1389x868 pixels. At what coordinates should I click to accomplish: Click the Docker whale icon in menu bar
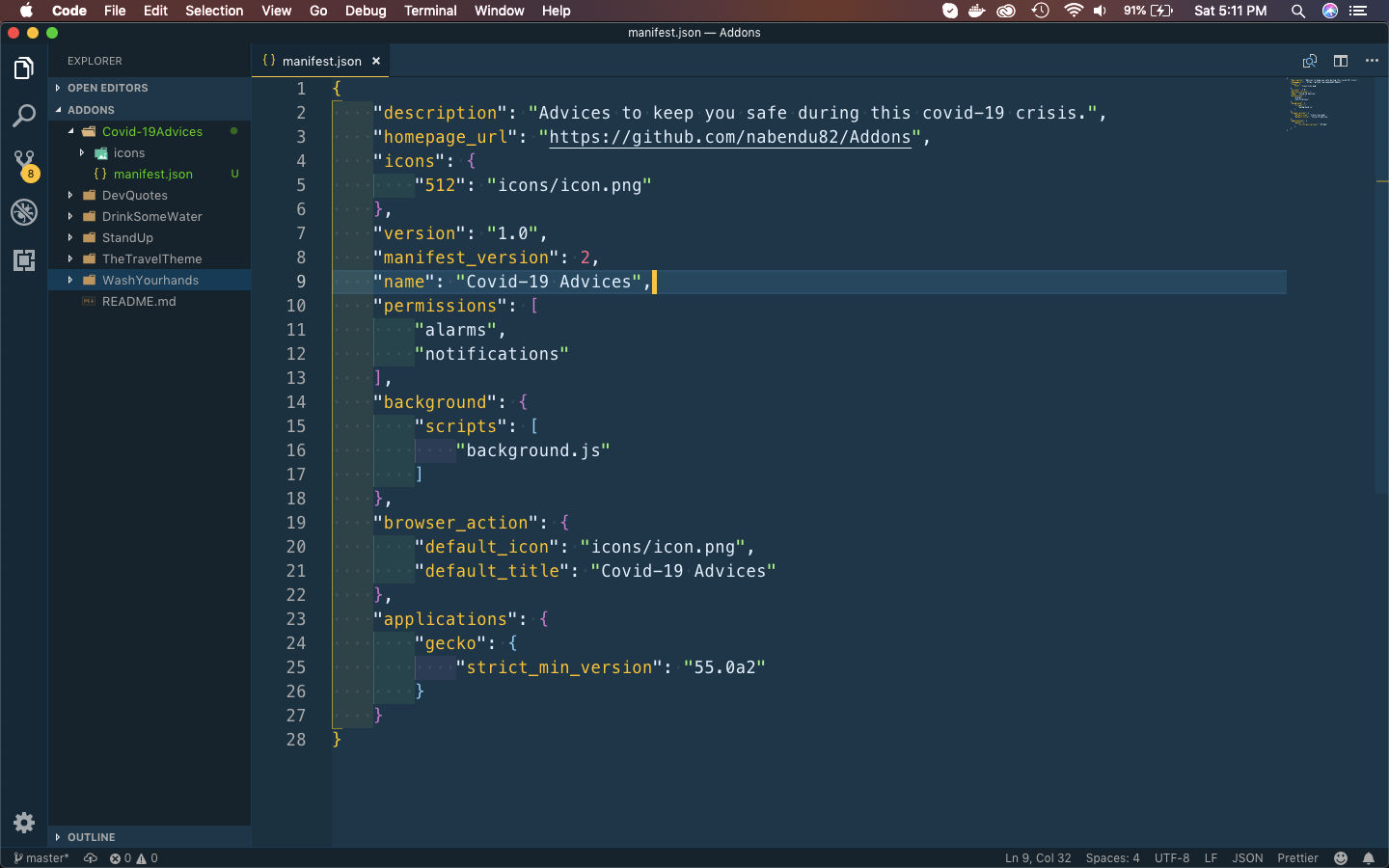pos(977,11)
